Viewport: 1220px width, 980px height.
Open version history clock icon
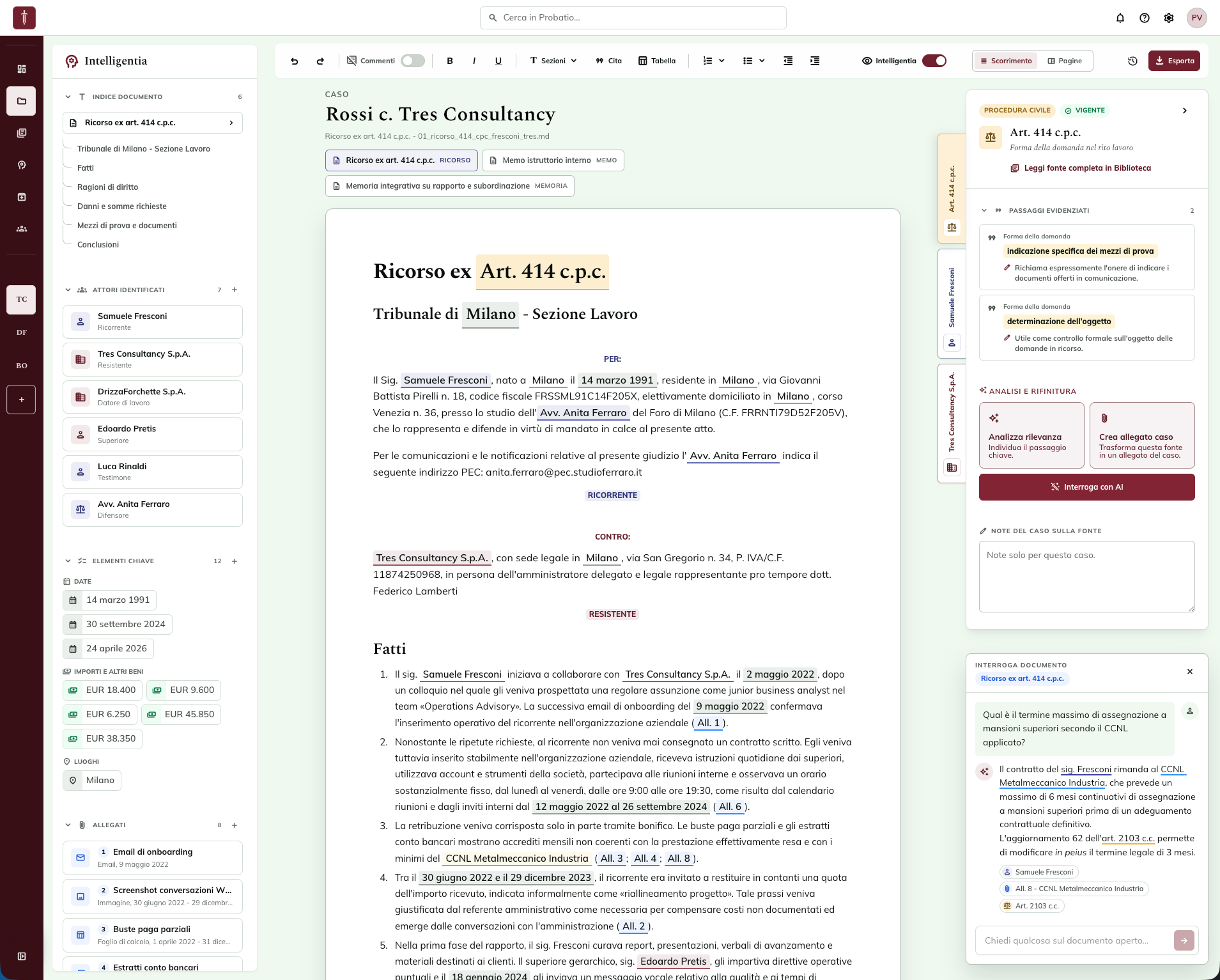1132,61
